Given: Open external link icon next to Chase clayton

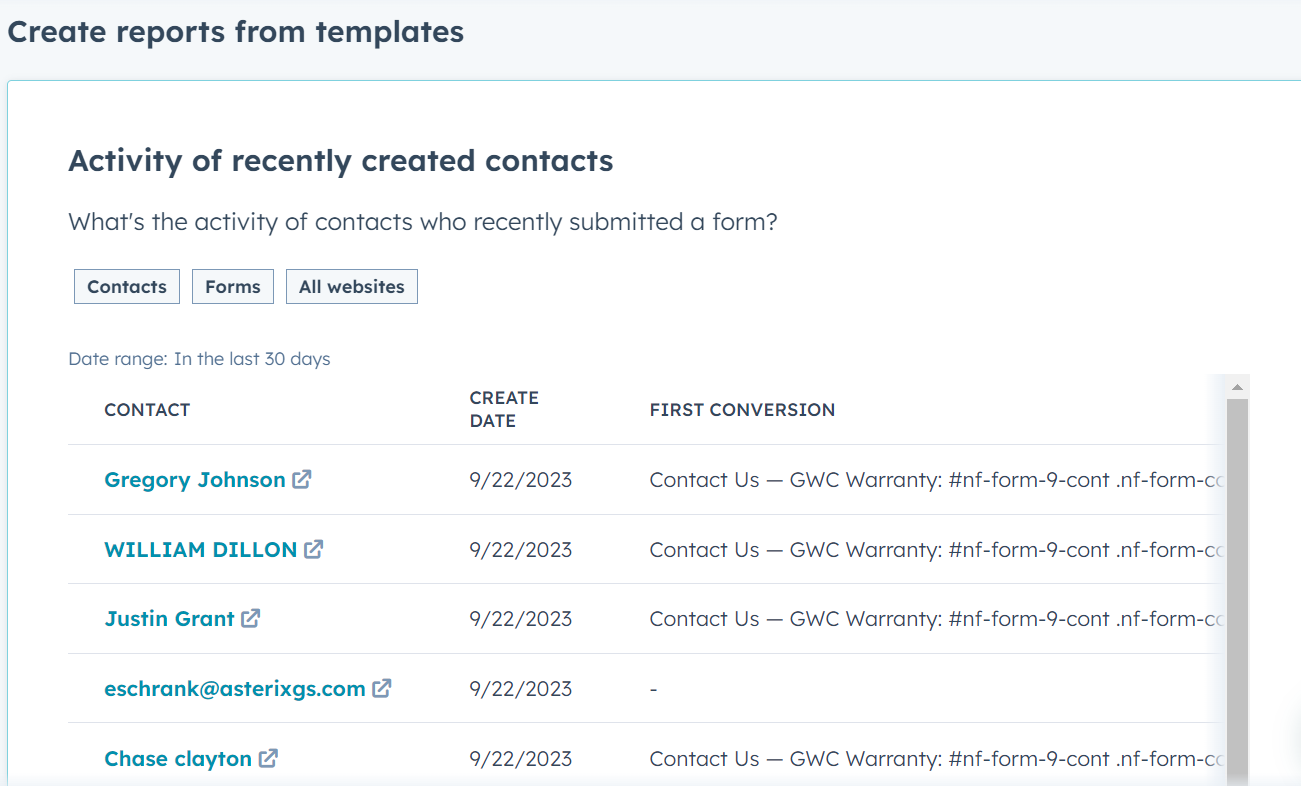Looking at the screenshot, I should [x=268, y=758].
